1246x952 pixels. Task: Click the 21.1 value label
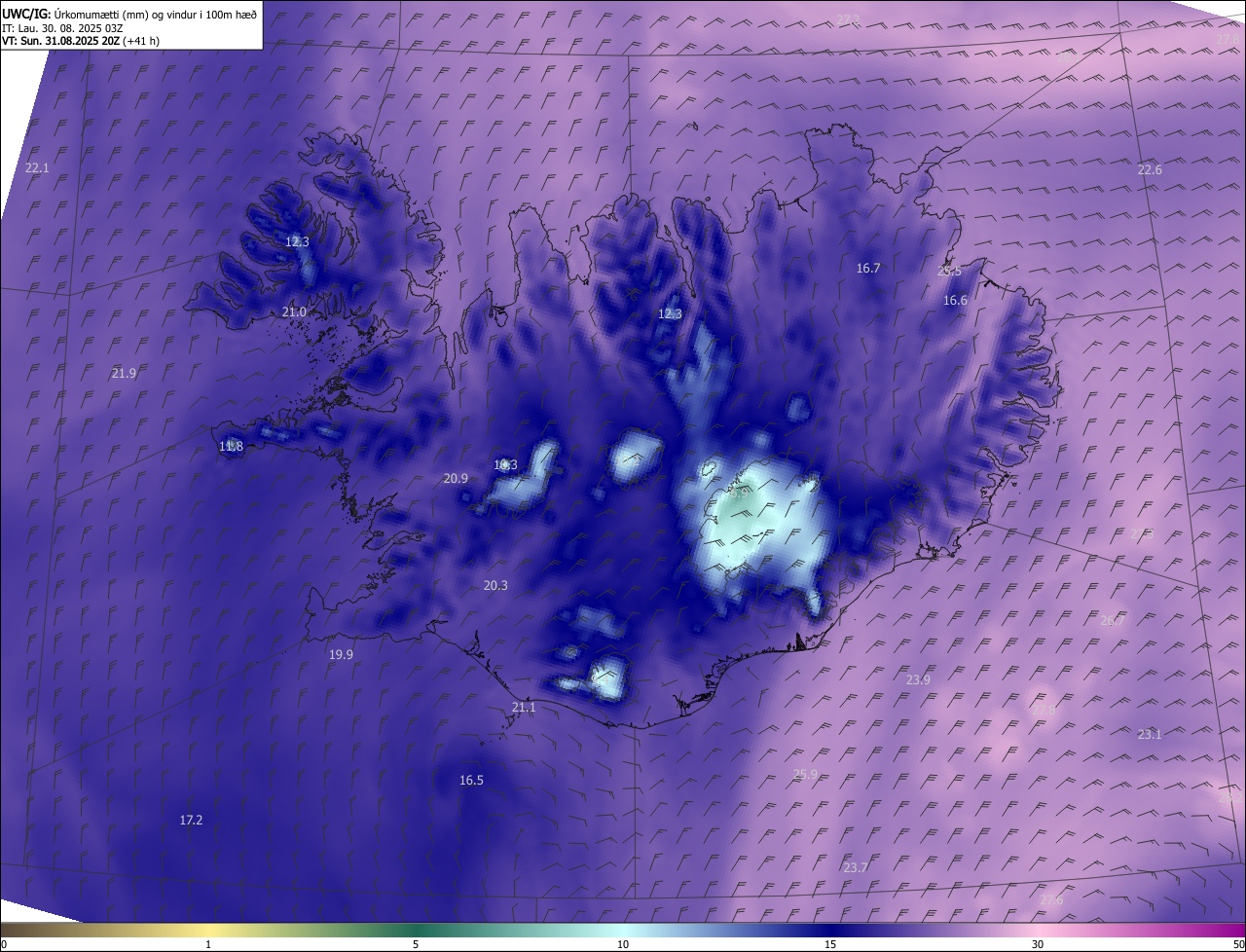[524, 708]
